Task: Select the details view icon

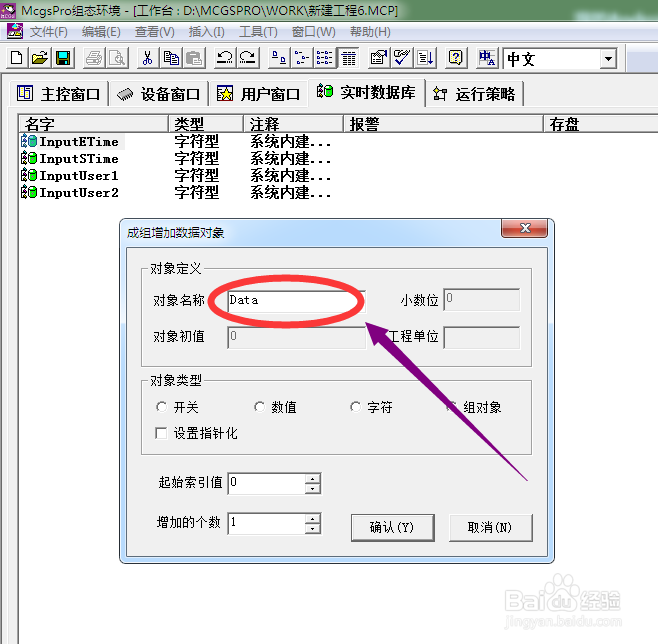Action: (348, 58)
